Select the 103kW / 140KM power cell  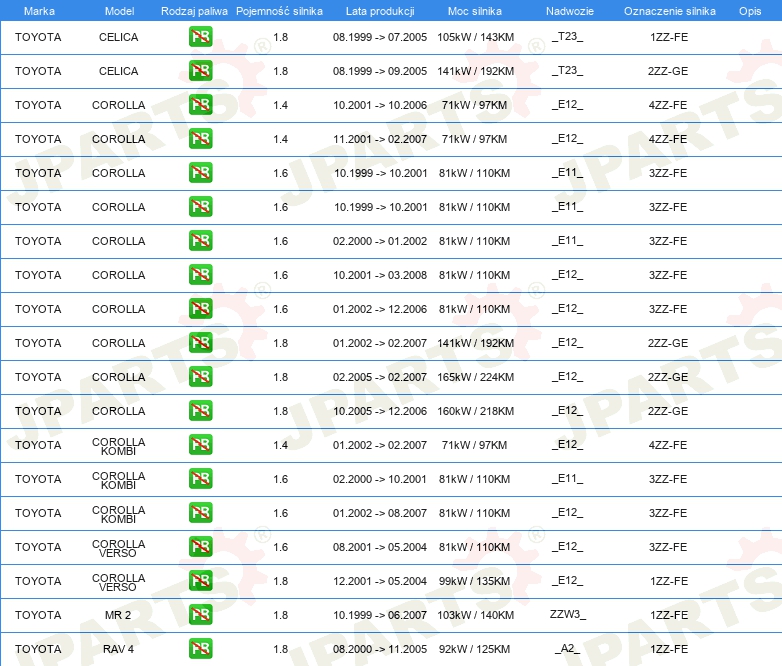click(475, 615)
